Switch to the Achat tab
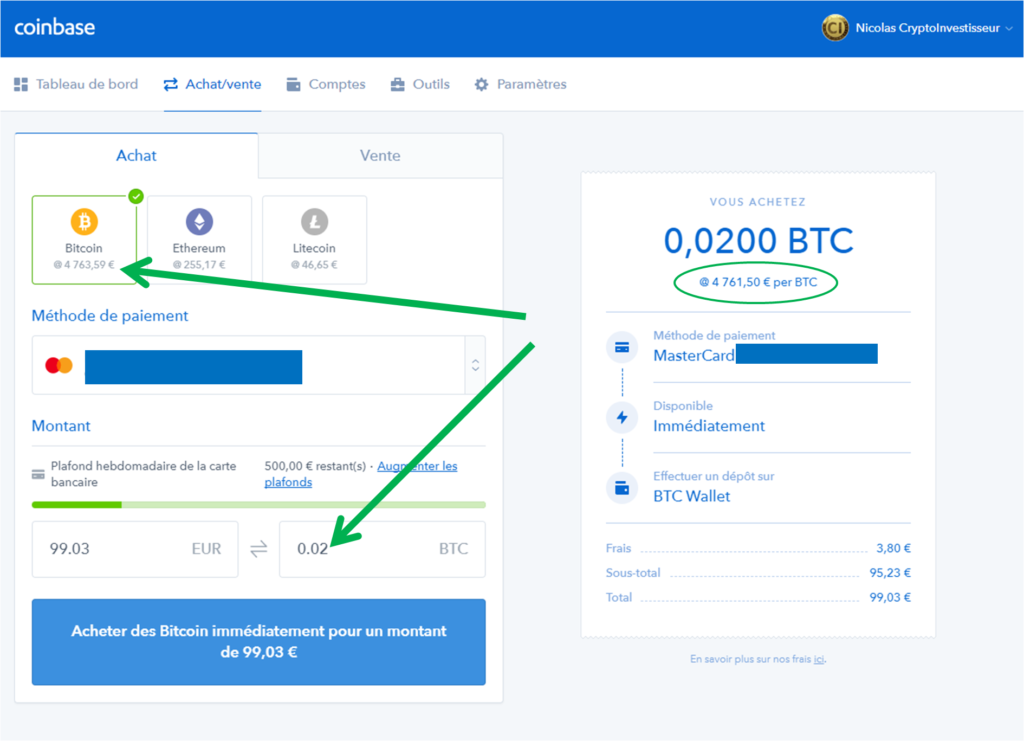Image resolution: width=1024 pixels, height=741 pixels. coord(136,155)
